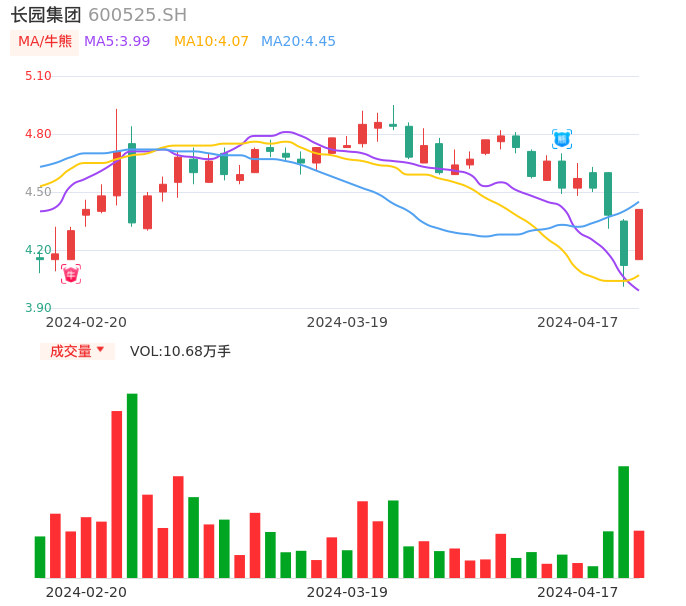686x606 pixels.
Task: Click the 2024-03-19 date label under the price chart
Action: click(347, 322)
